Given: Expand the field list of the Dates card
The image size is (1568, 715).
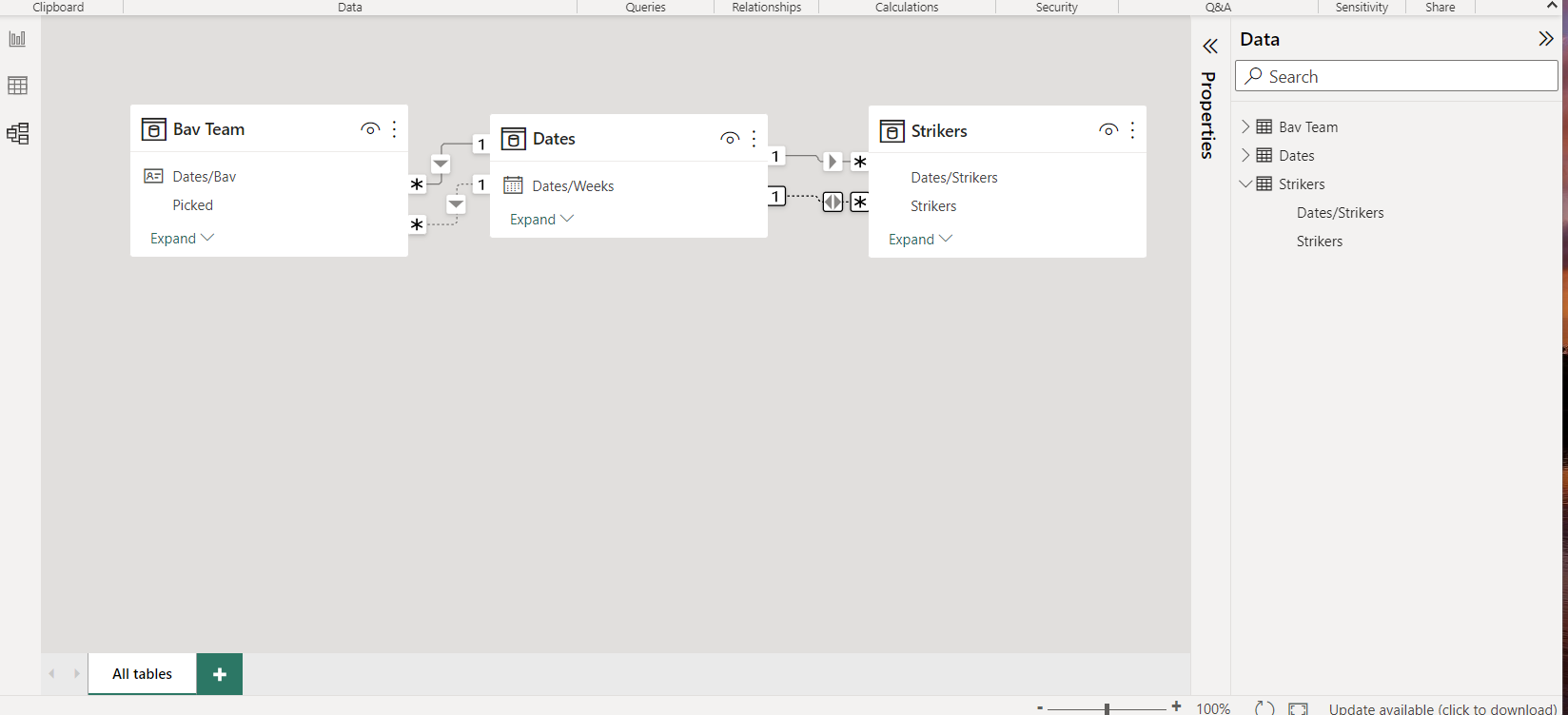Looking at the screenshot, I should (x=541, y=220).
